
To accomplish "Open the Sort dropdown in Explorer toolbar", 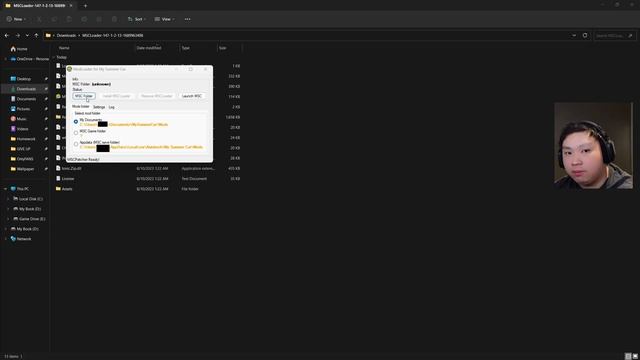I will click(x=137, y=19).
